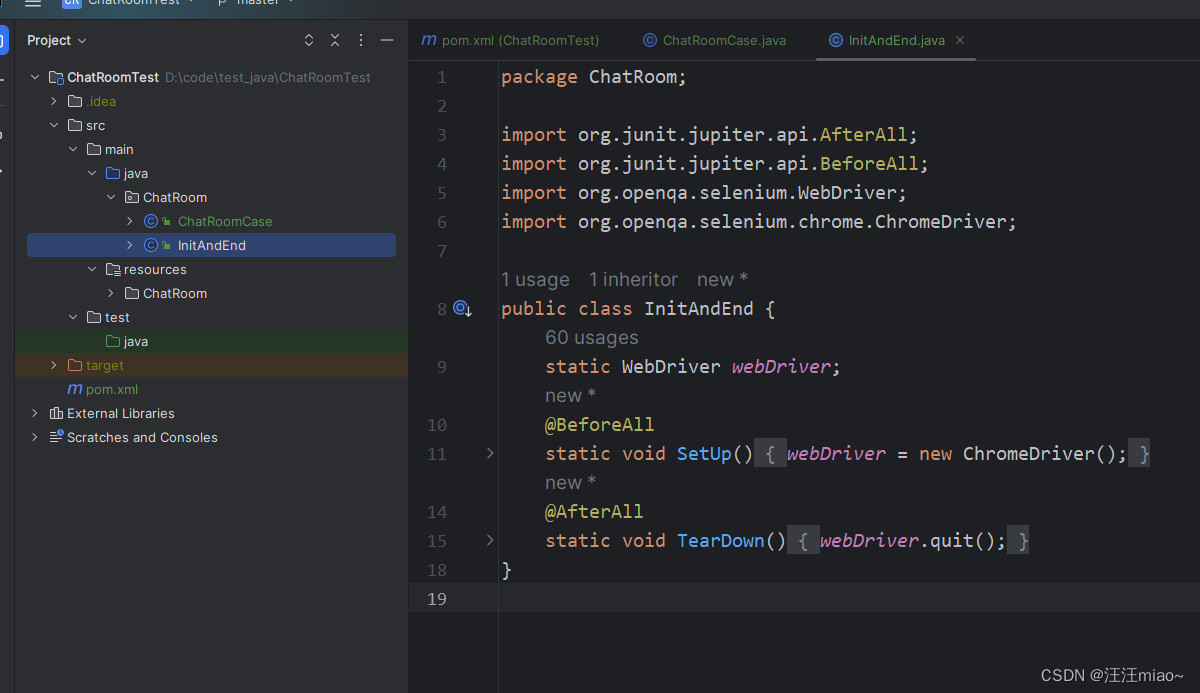Click the Collapse All icon in Project panel
This screenshot has height=693, width=1200.
(x=335, y=40)
